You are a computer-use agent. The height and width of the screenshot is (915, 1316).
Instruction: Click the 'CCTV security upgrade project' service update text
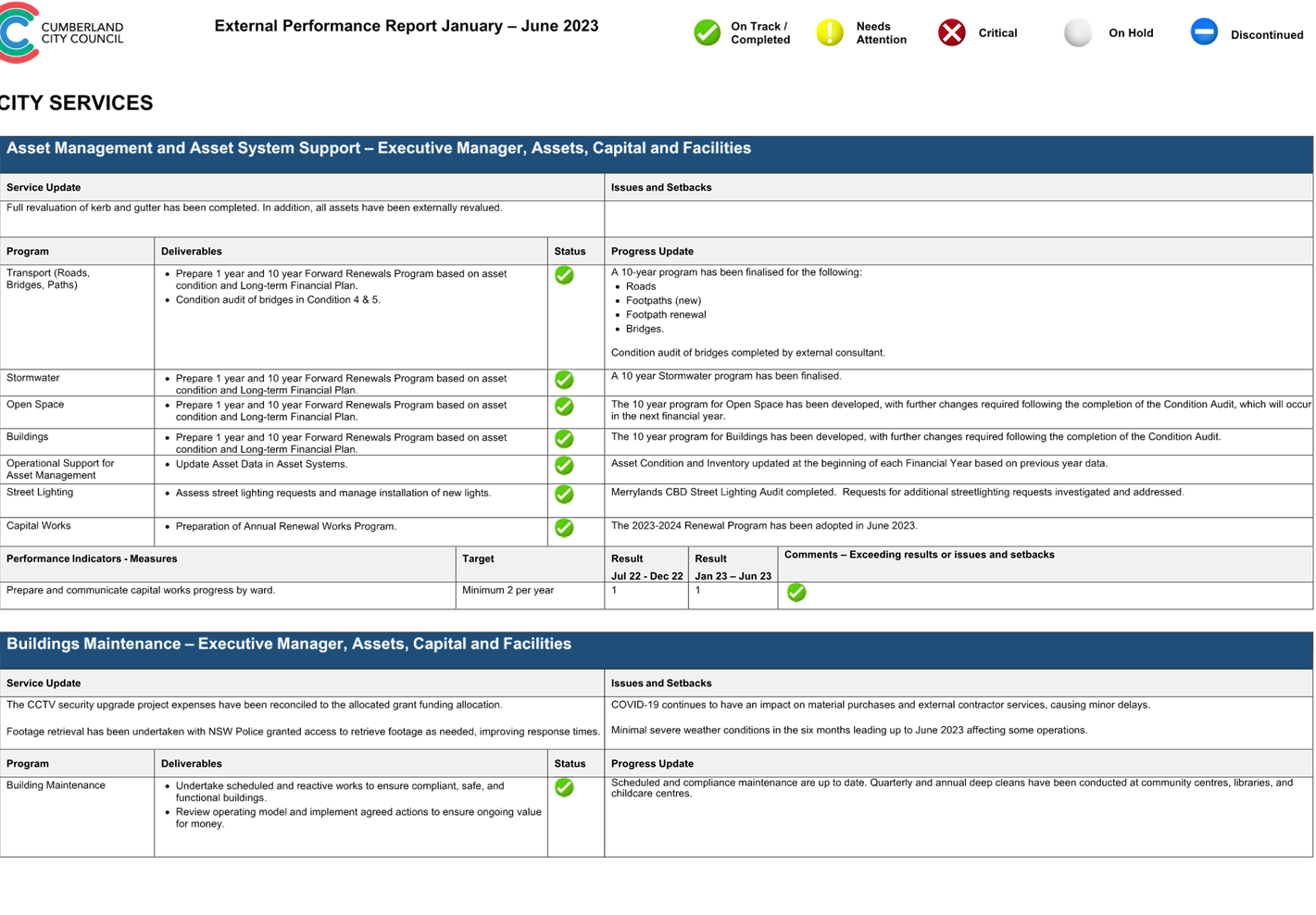[x=255, y=705]
